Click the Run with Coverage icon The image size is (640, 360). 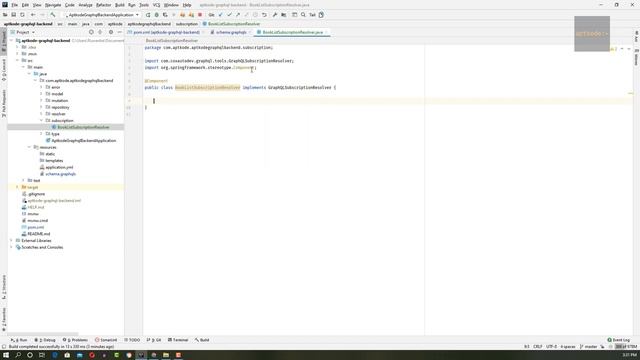pos(165,15)
